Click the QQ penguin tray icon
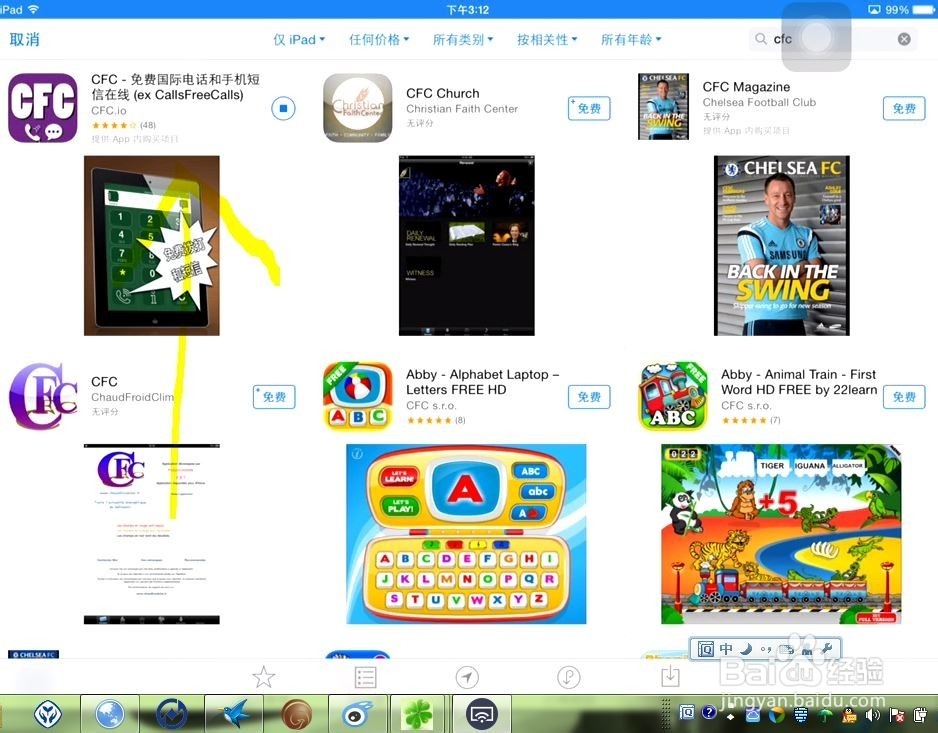Viewport: 938px width, 733px height. tap(848, 714)
